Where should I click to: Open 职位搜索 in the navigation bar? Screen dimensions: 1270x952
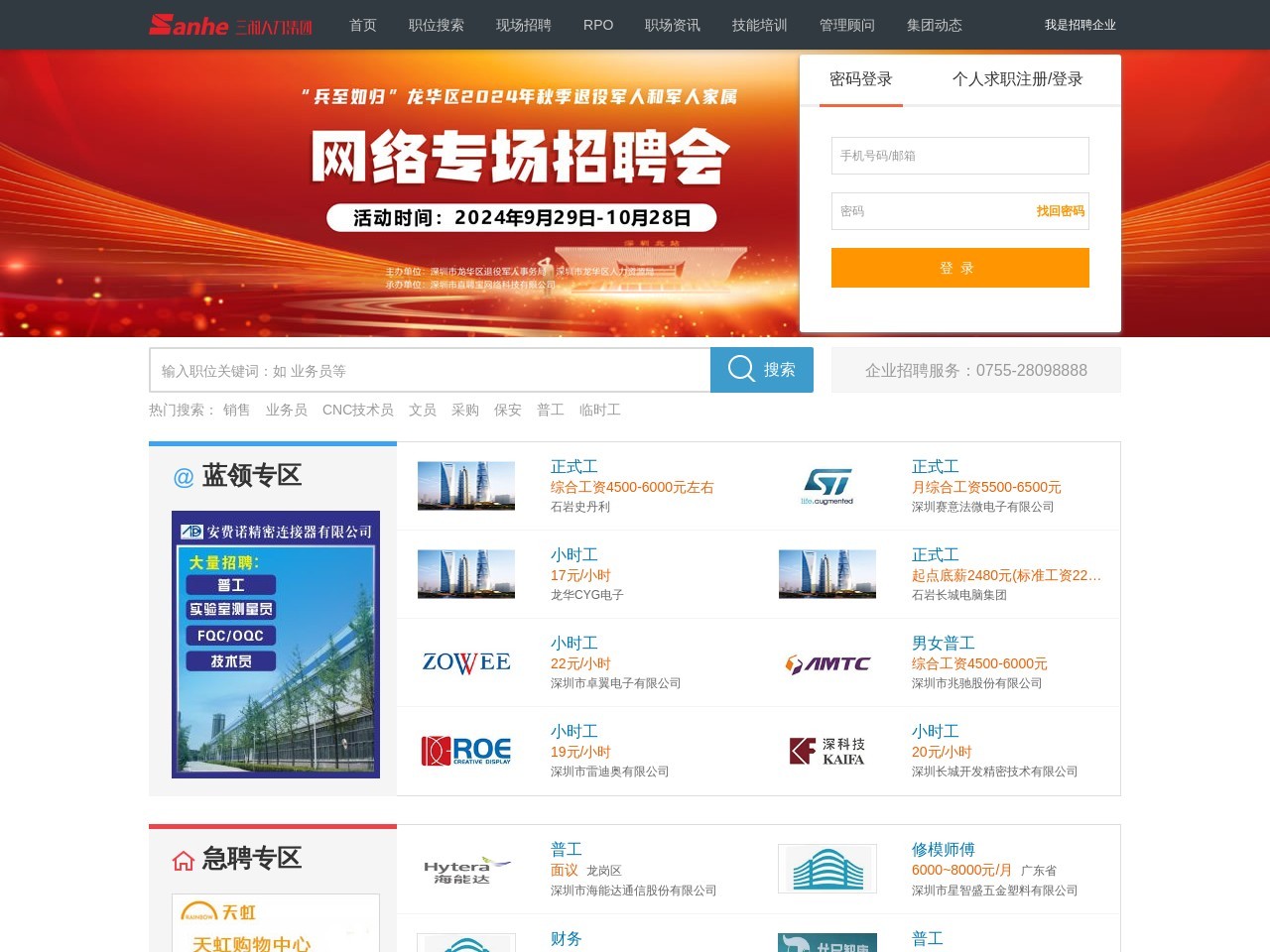pos(436,25)
